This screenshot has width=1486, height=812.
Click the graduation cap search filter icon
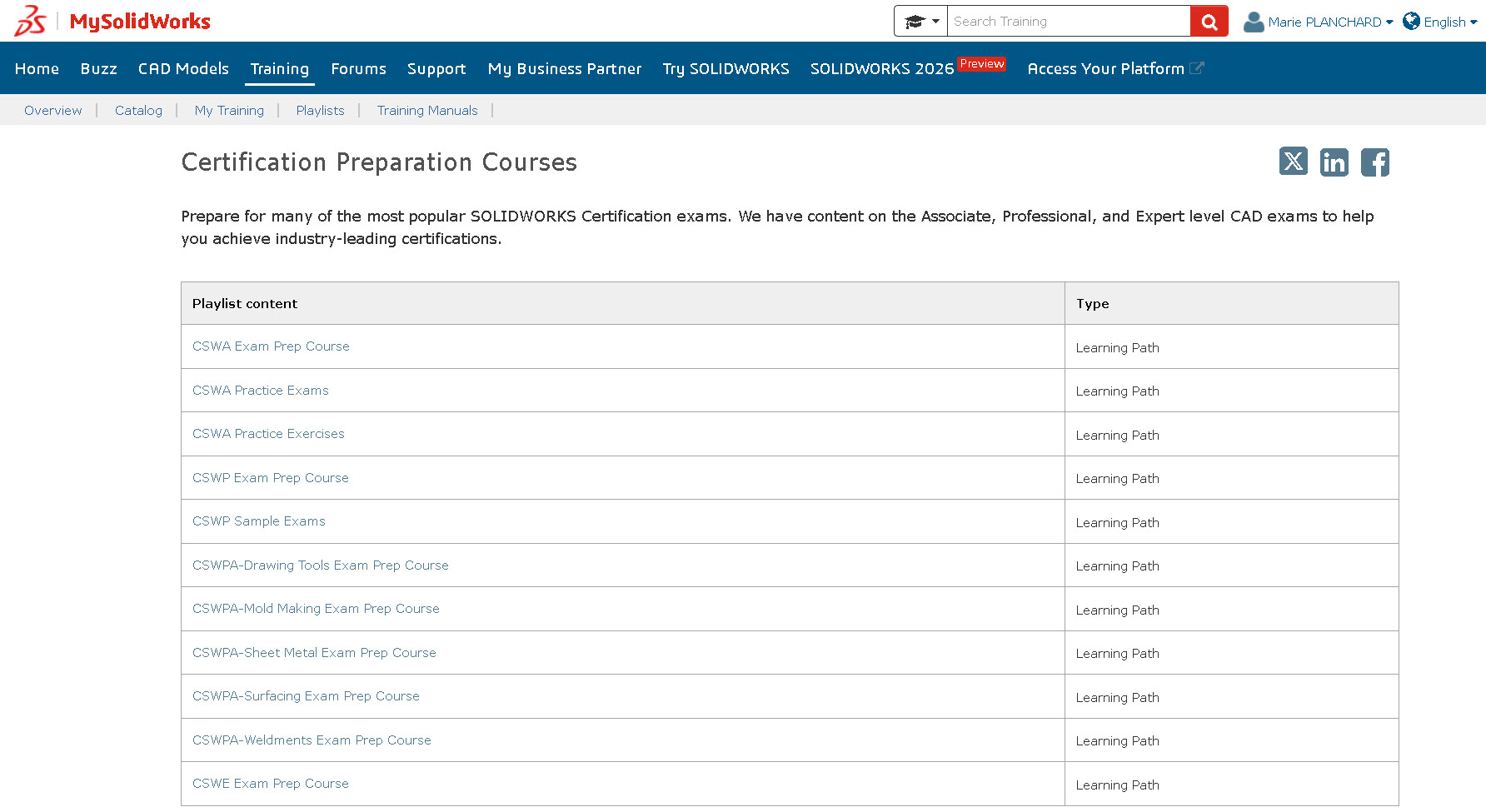914,21
